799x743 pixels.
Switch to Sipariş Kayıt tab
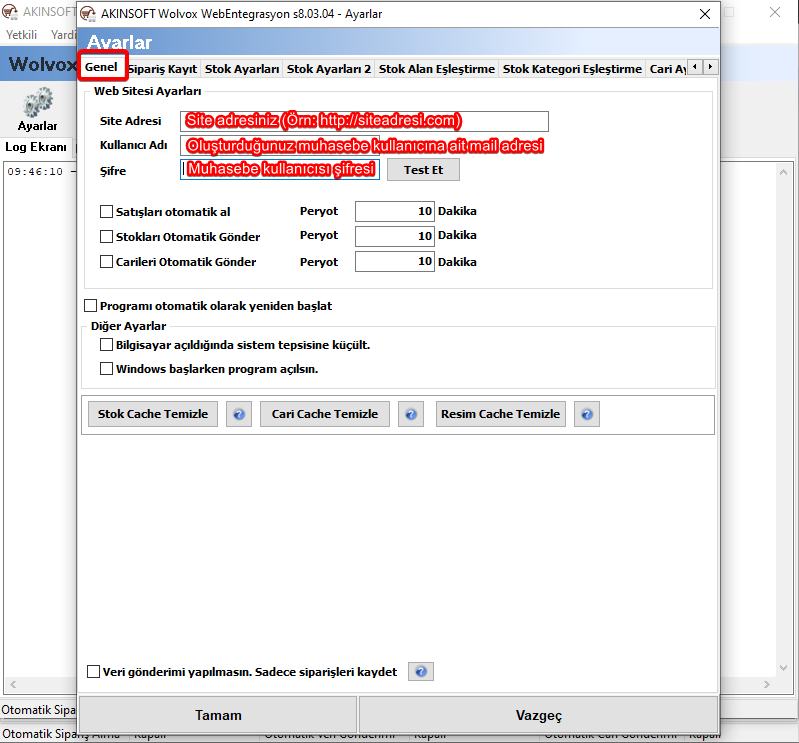tap(163, 69)
